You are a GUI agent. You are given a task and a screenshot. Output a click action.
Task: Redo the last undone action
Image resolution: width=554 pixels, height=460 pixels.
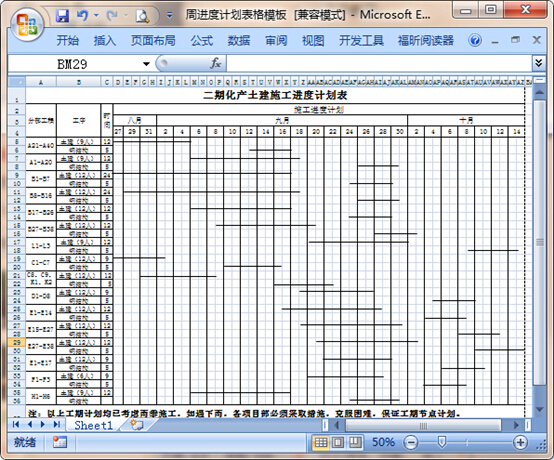112,15
